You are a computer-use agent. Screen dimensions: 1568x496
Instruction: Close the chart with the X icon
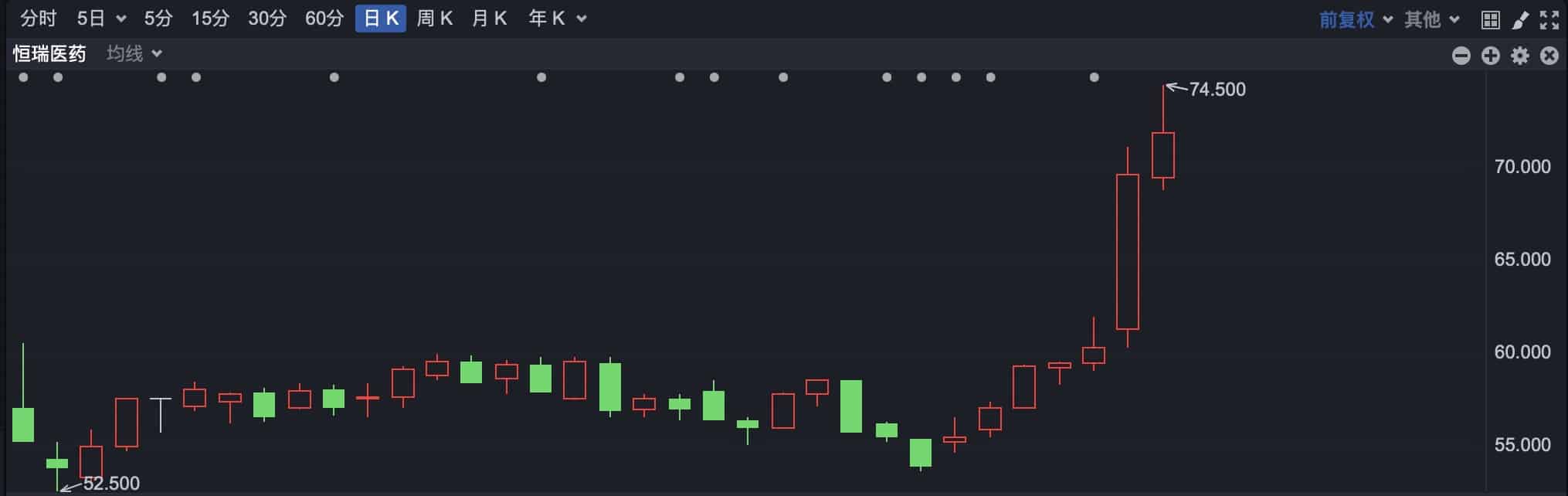[x=1549, y=55]
